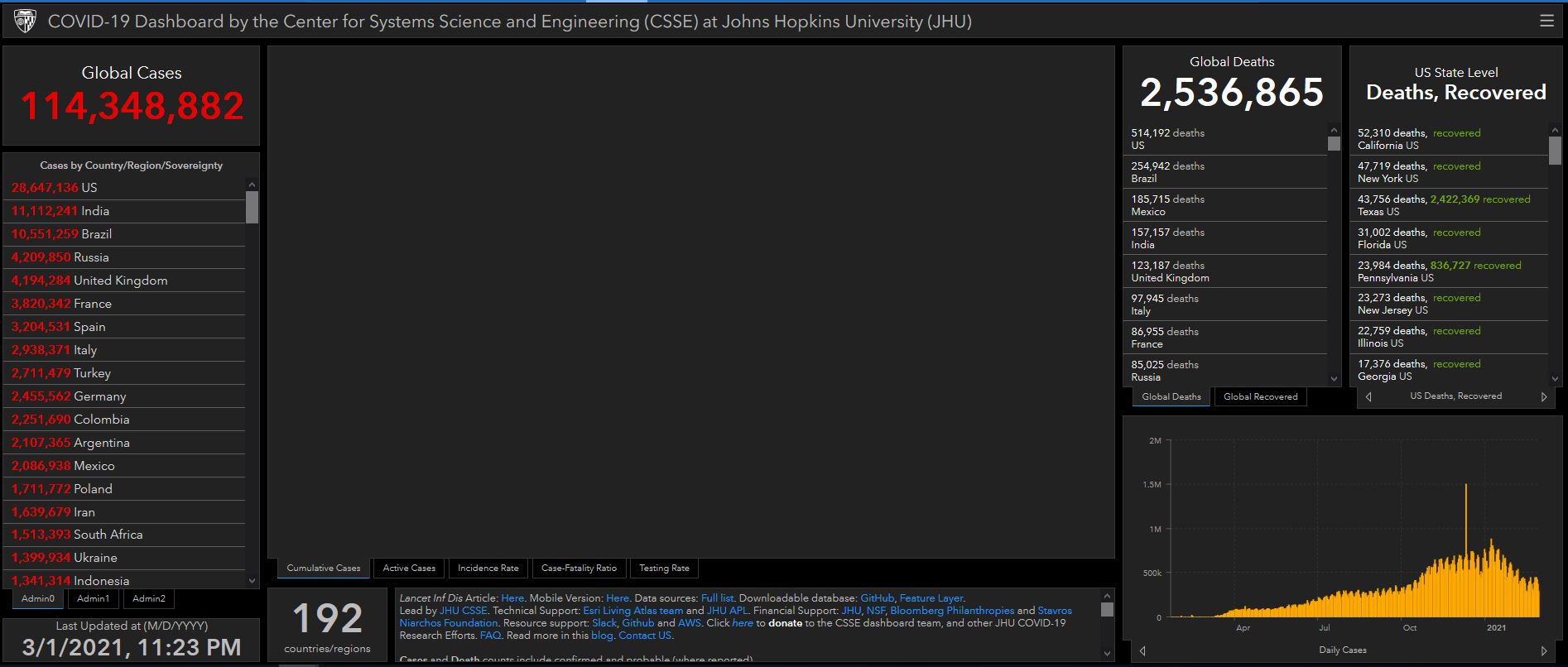Viewport: 1568px width, 667px height.
Task: Open the GitHub downloadable database link
Action: click(877, 597)
